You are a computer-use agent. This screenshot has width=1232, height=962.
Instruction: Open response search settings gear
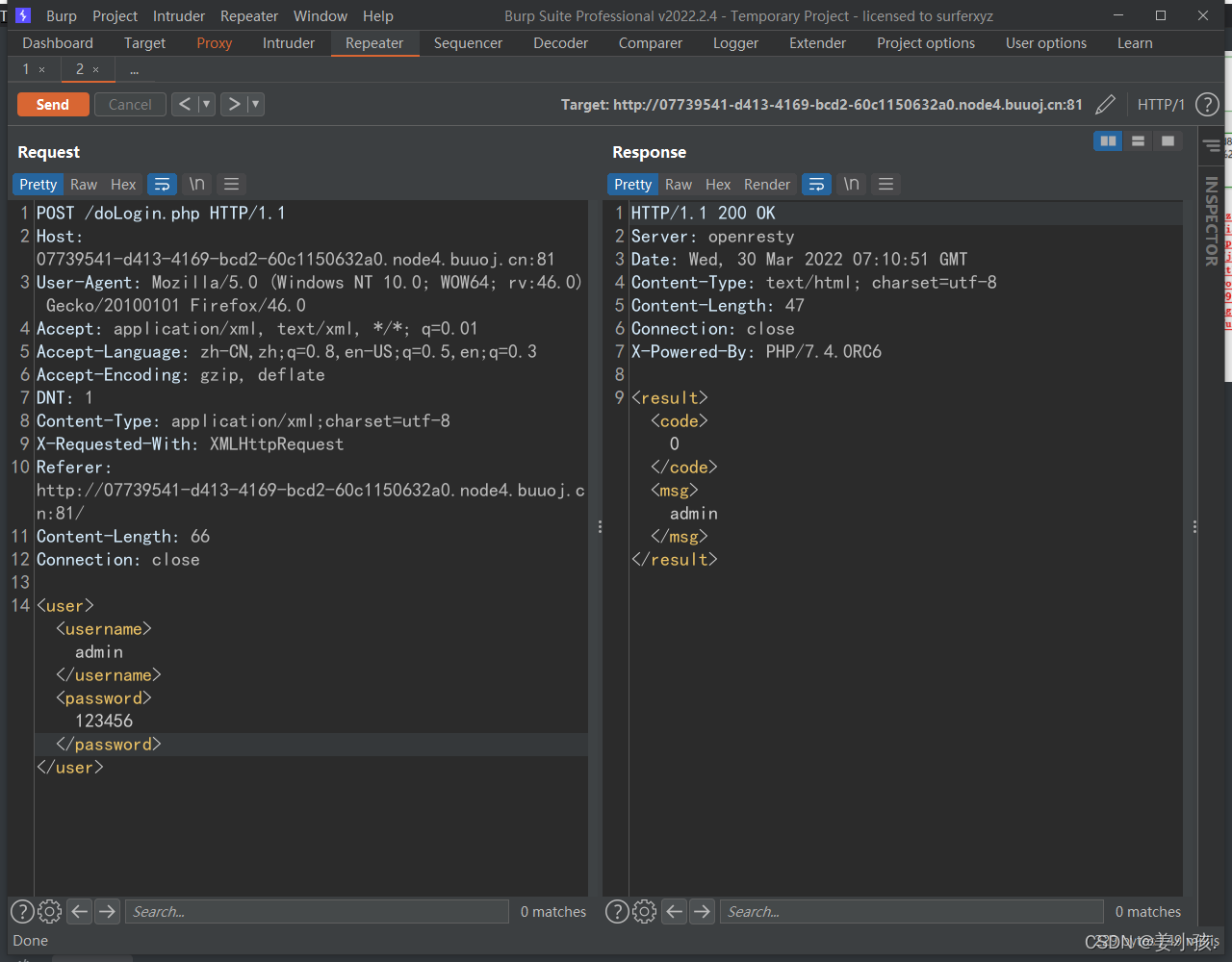(645, 912)
